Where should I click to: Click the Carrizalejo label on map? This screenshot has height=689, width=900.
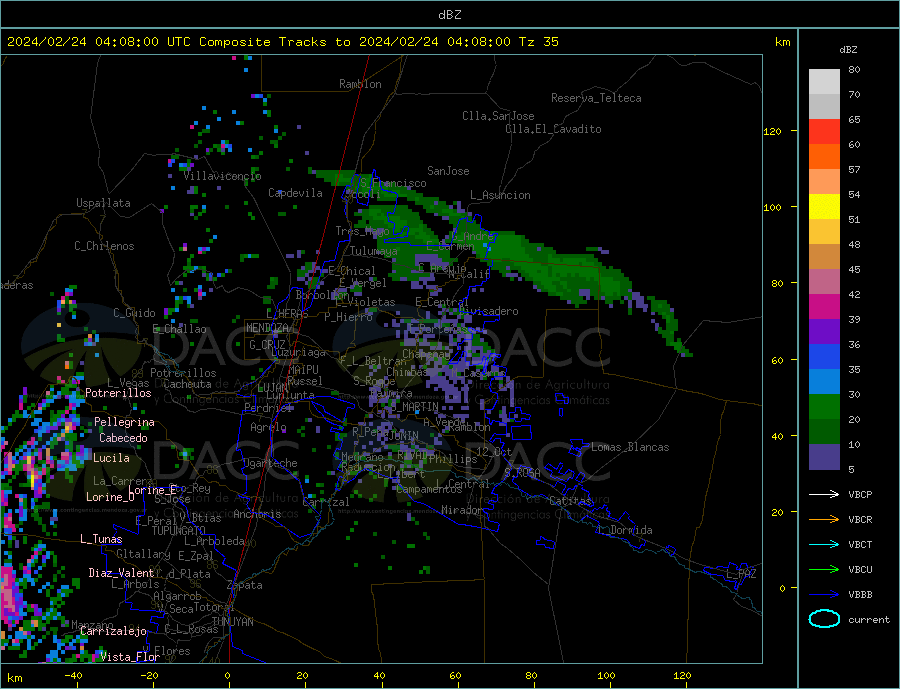pos(113,632)
